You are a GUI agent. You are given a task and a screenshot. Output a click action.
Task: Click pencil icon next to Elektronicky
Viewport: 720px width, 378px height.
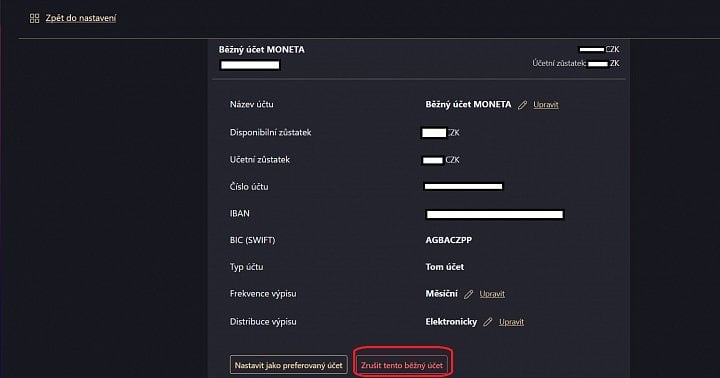tap(488, 322)
